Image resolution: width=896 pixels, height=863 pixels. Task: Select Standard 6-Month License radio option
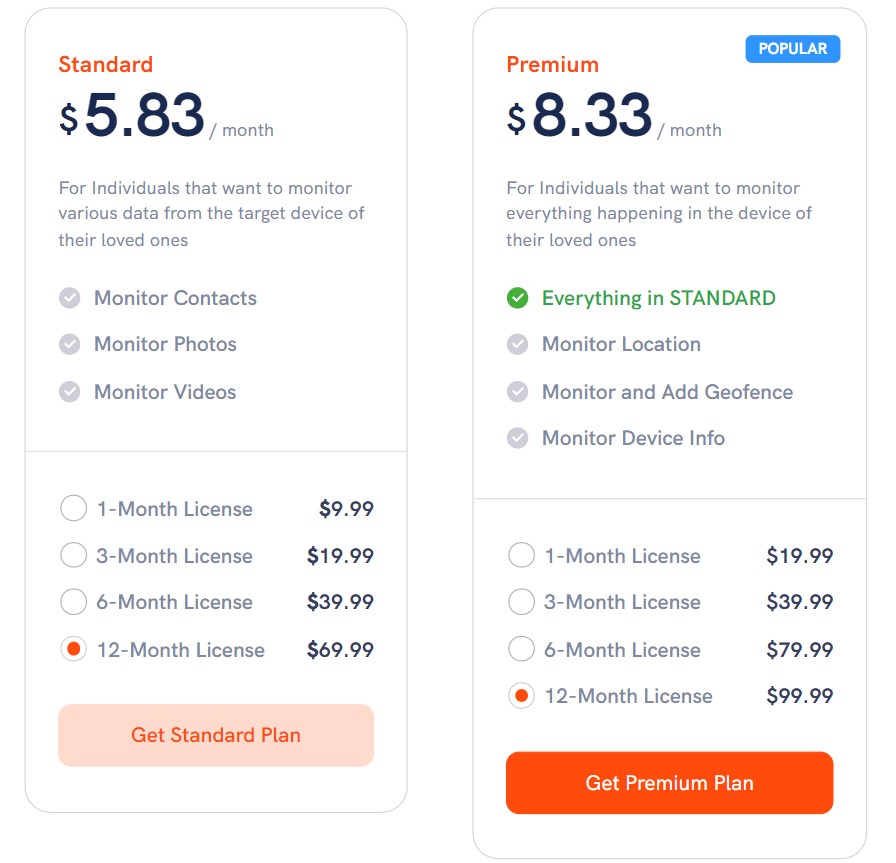[x=74, y=602]
